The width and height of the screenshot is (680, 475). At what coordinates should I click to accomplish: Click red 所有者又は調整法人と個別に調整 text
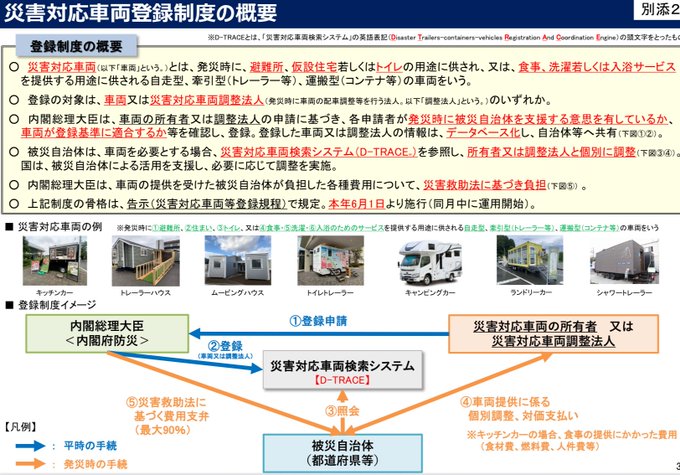pos(551,152)
